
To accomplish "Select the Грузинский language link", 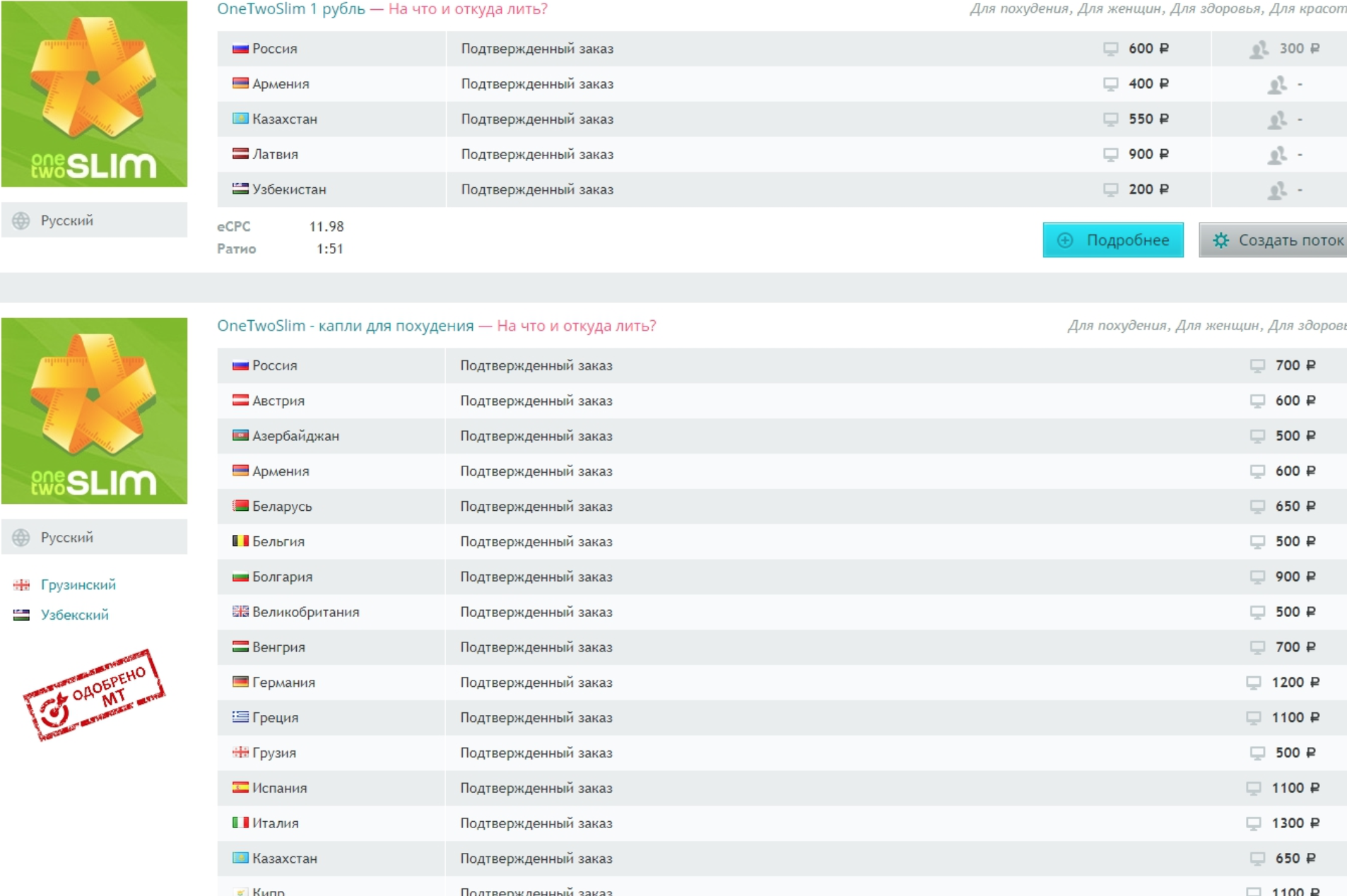I will pyautogui.click(x=78, y=585).
